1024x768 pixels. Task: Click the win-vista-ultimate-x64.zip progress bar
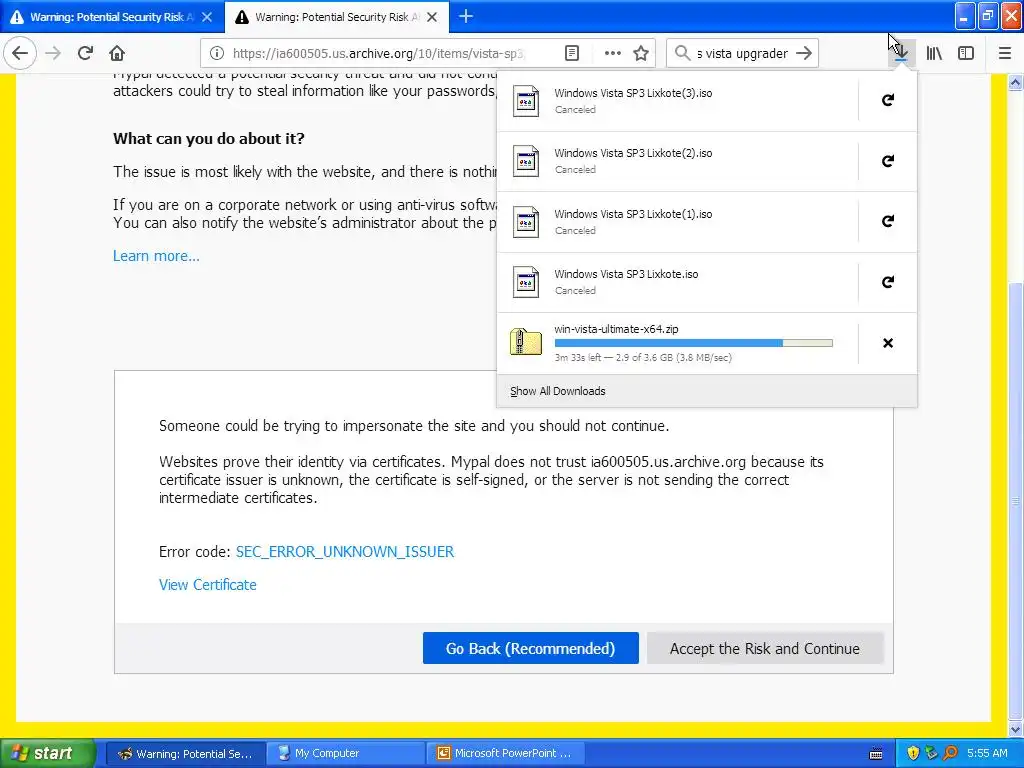tap(694, 343)
